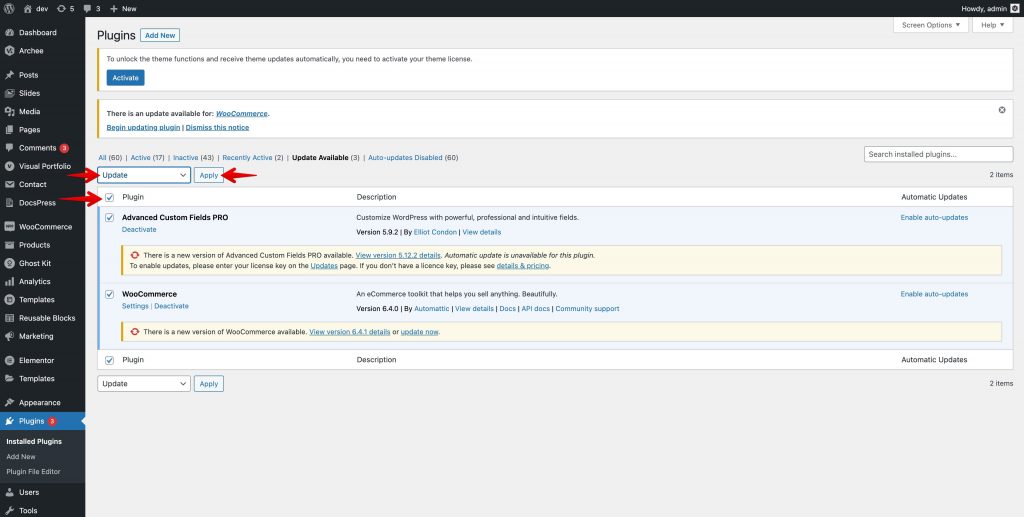Open WooCommerce API docs link
Viewport: 1024px width, 517px height.
[536, 309]
